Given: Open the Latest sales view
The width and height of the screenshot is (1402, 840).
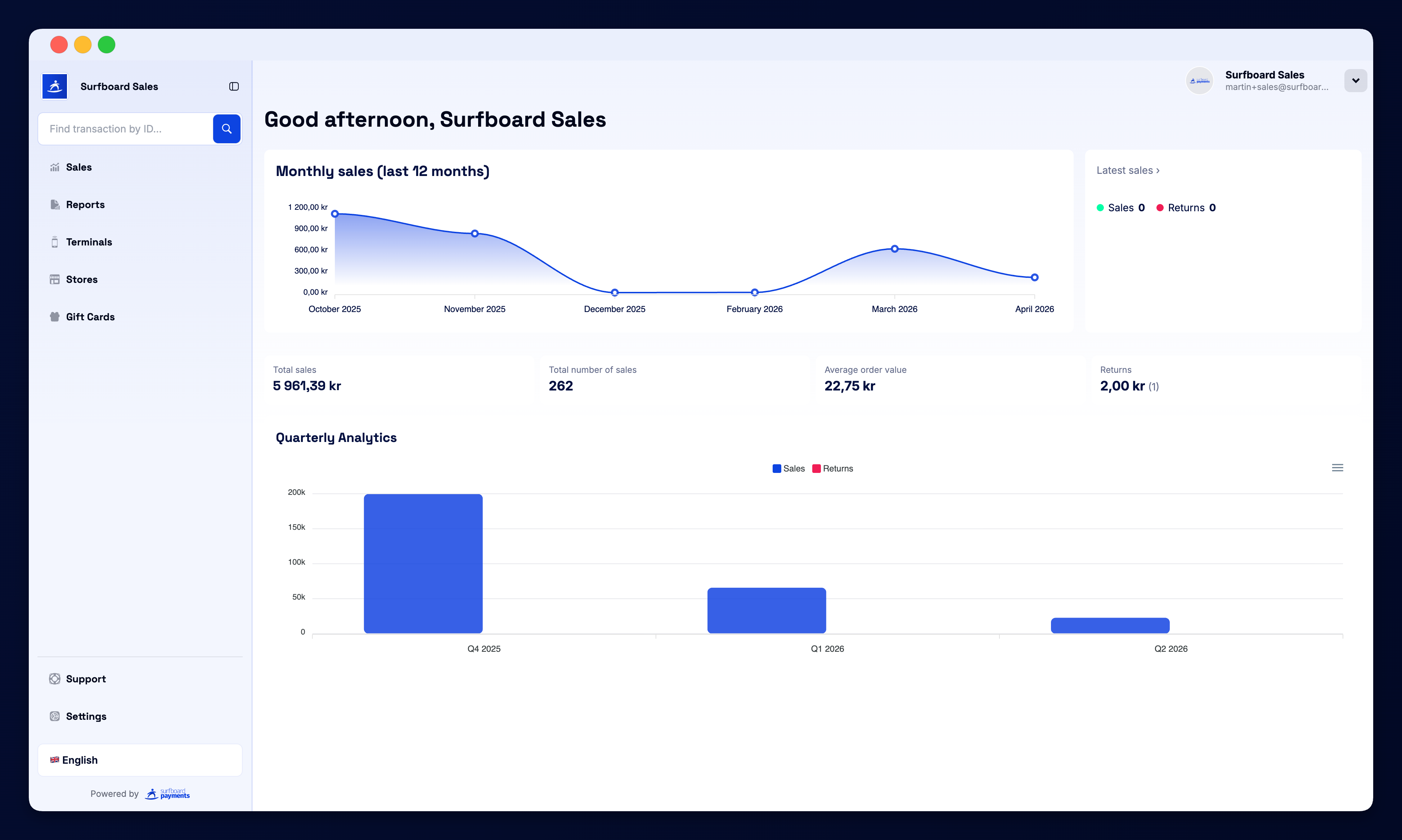Looking at the screenshot, I should click(1127, 170).
